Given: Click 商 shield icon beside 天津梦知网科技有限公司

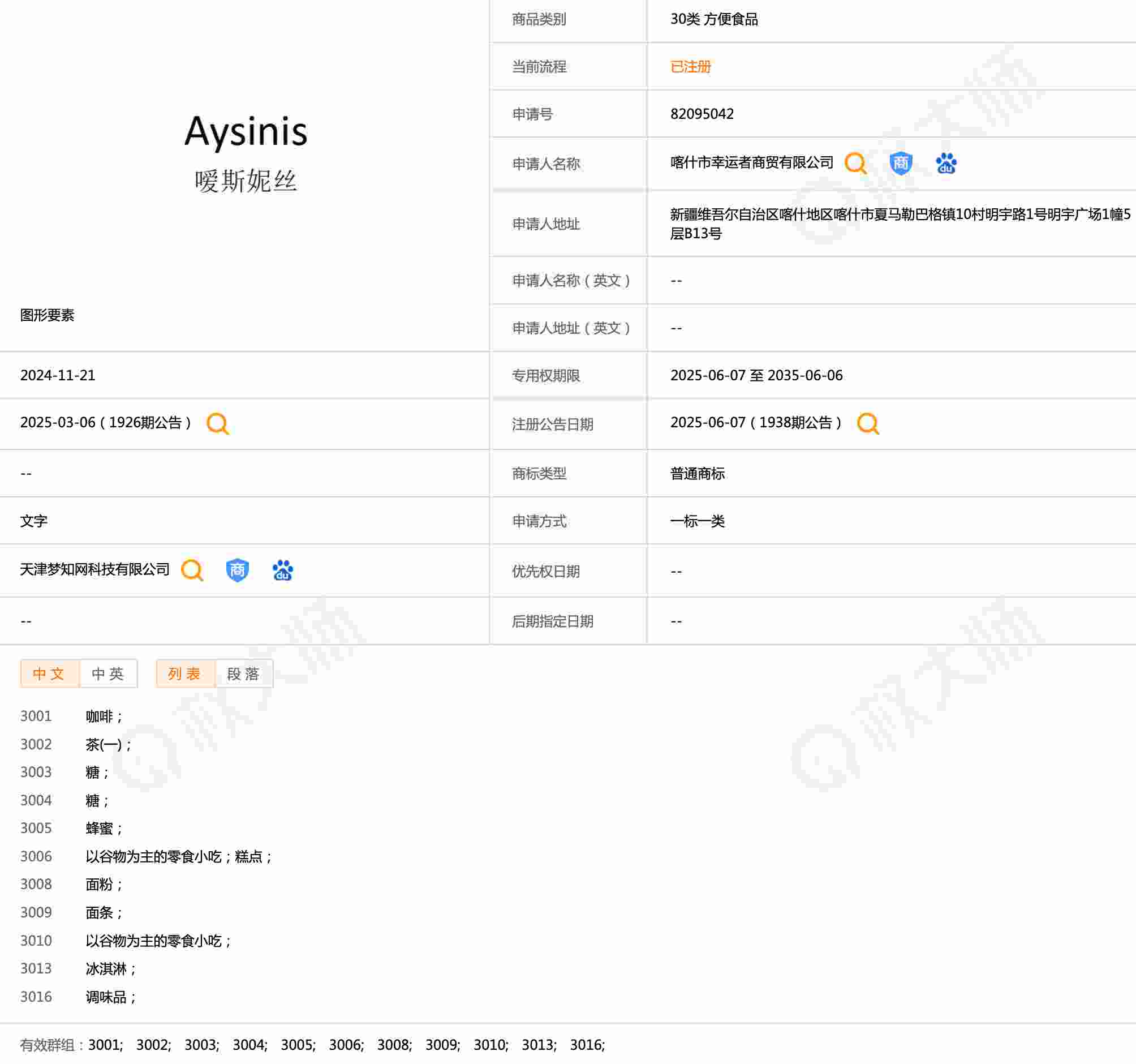Looking at the screenshot, I should click(x=237, y=570).
